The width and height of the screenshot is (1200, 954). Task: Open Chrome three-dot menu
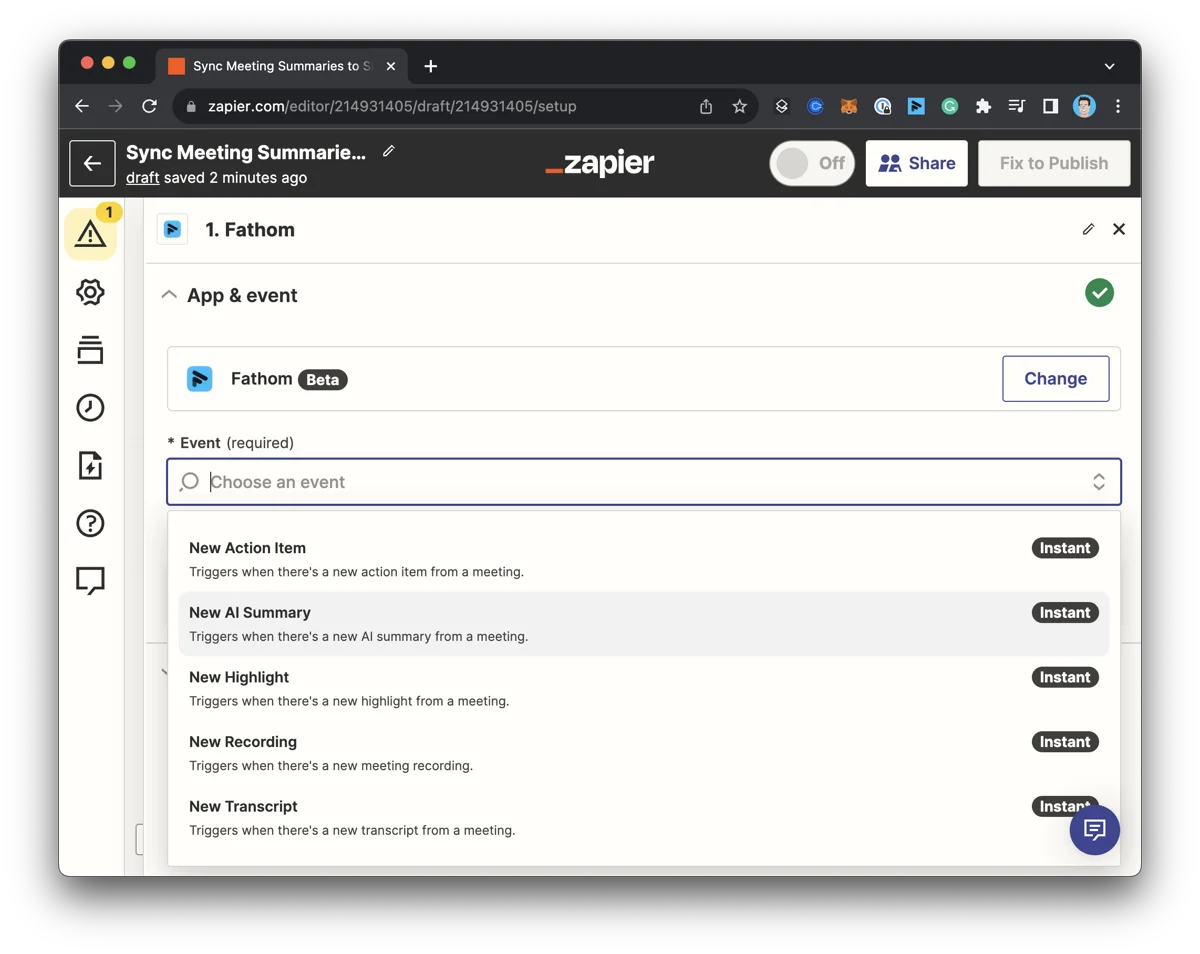point(1118,106)
